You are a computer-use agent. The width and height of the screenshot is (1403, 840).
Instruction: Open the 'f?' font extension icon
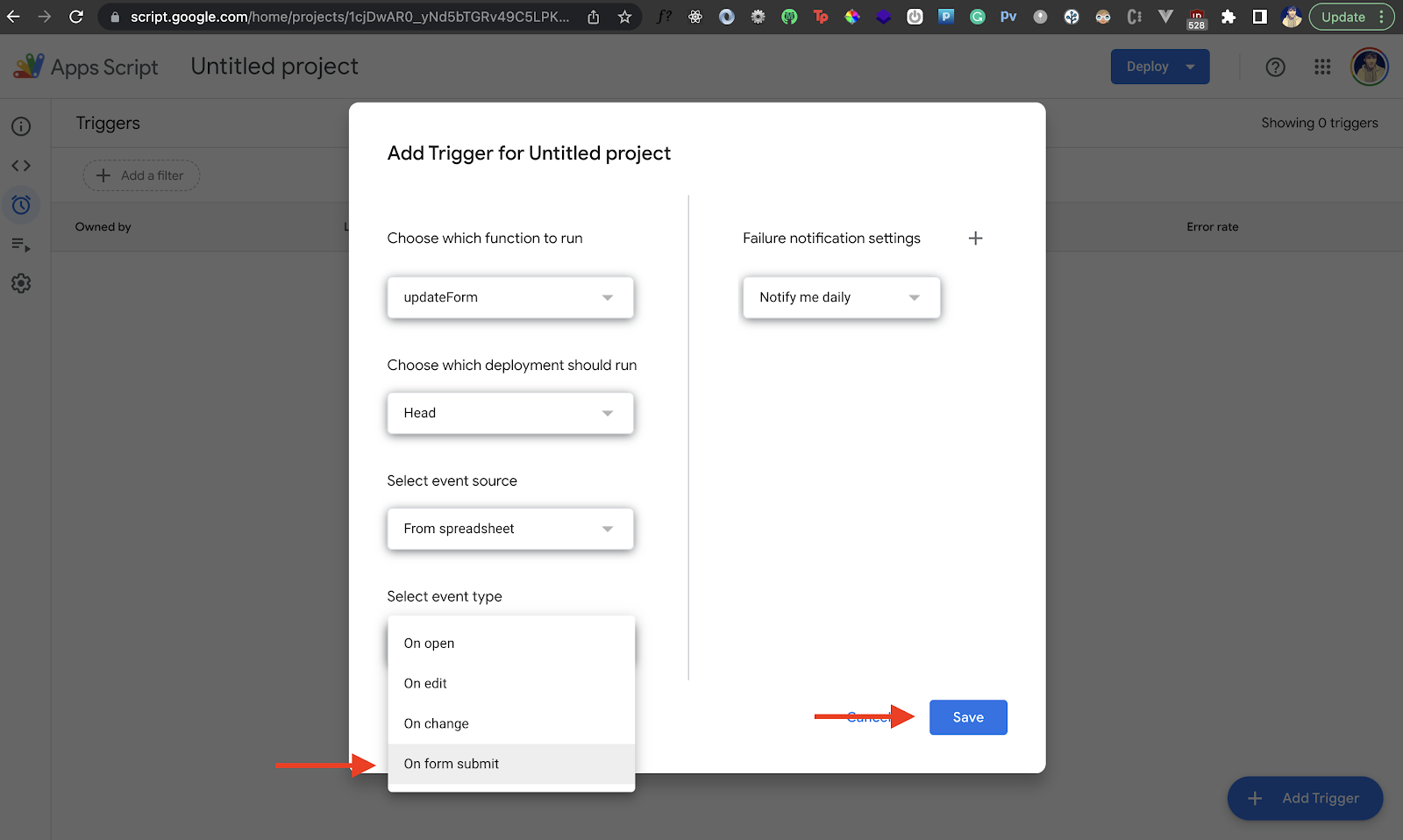(x=665, y=17)
